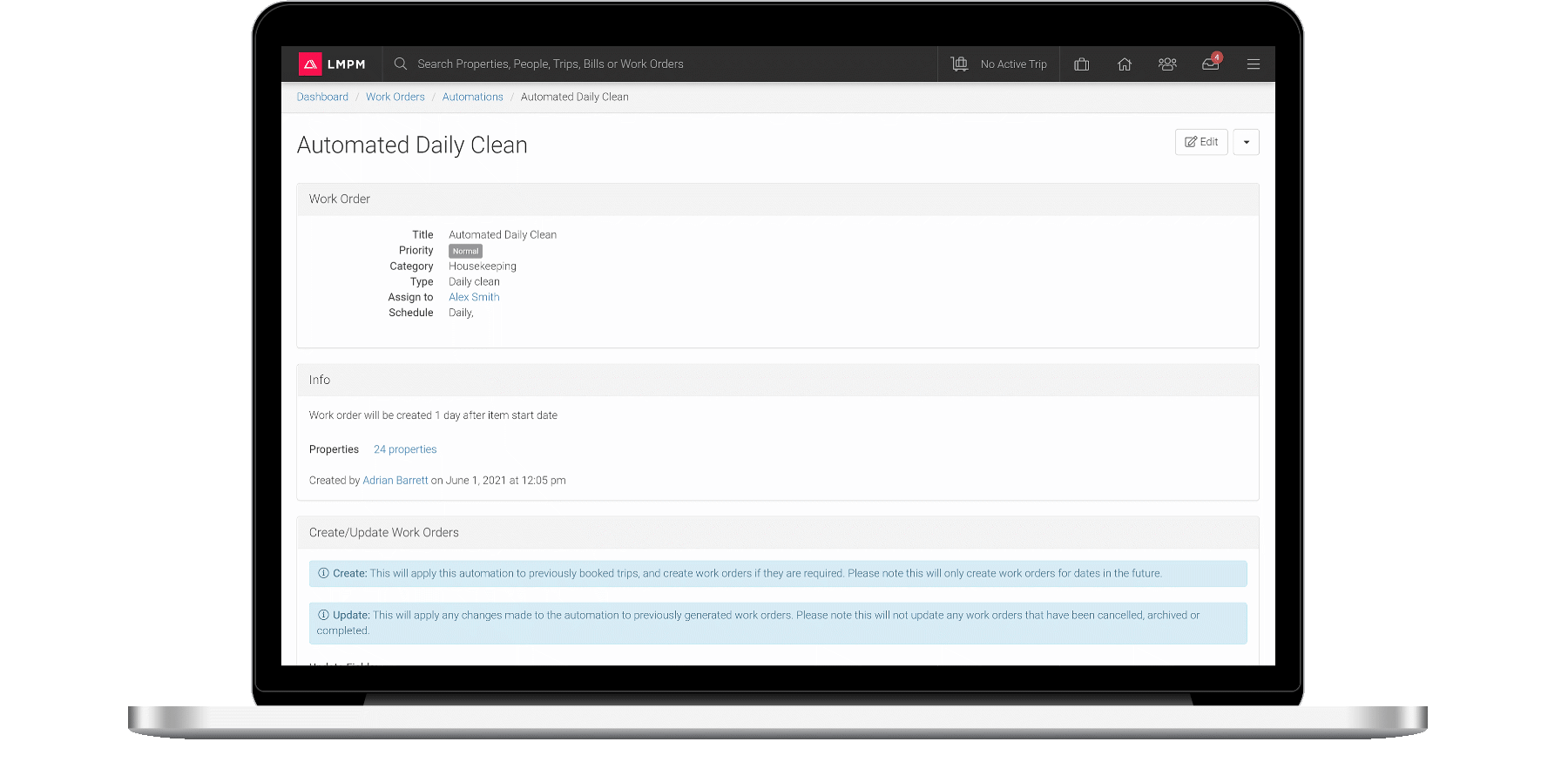Click the Info panel header
This screenshot has width=1568, height=762.
pyautogui.click(x=778, y=381)
